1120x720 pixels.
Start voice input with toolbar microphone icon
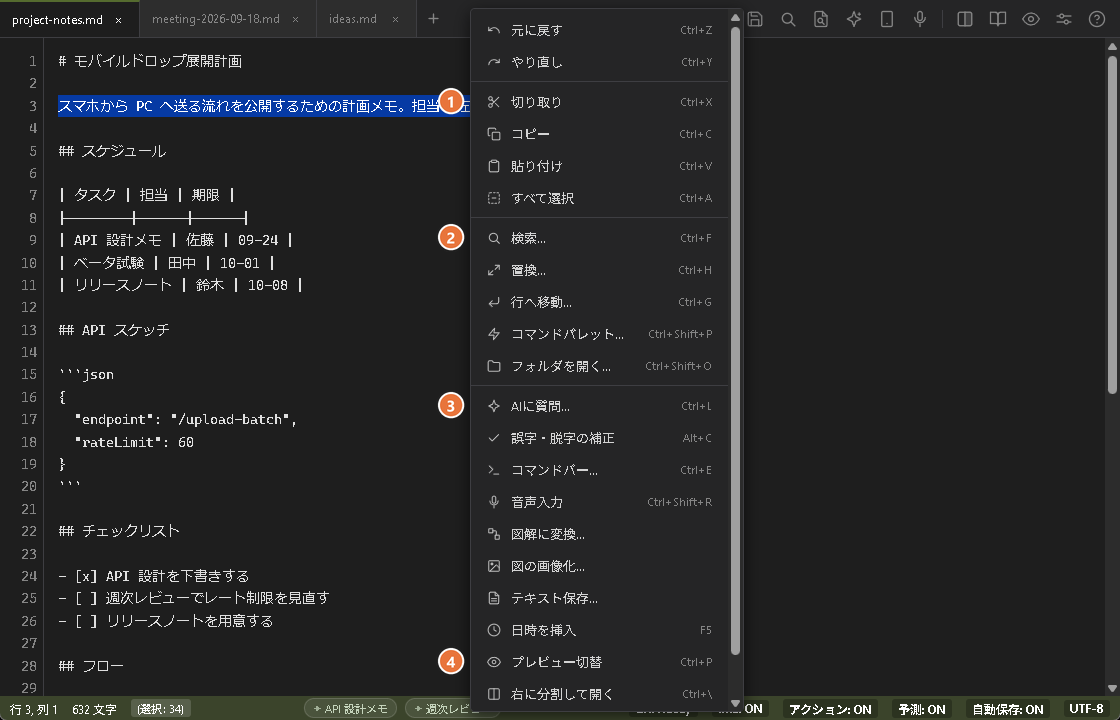pyautogui.click(x=919, y=19)
